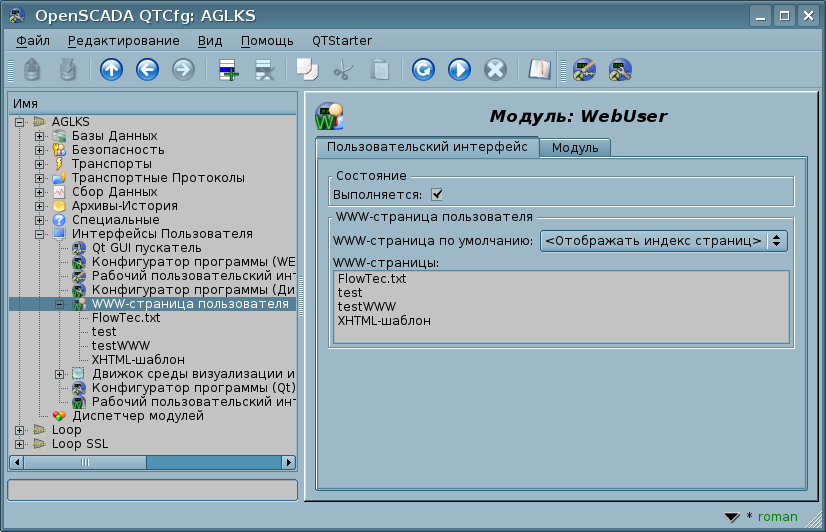The height and width of the screenshot is (532, 826).
Task: Click the start/play toolbar icon
Action: (x=459, y=70)
